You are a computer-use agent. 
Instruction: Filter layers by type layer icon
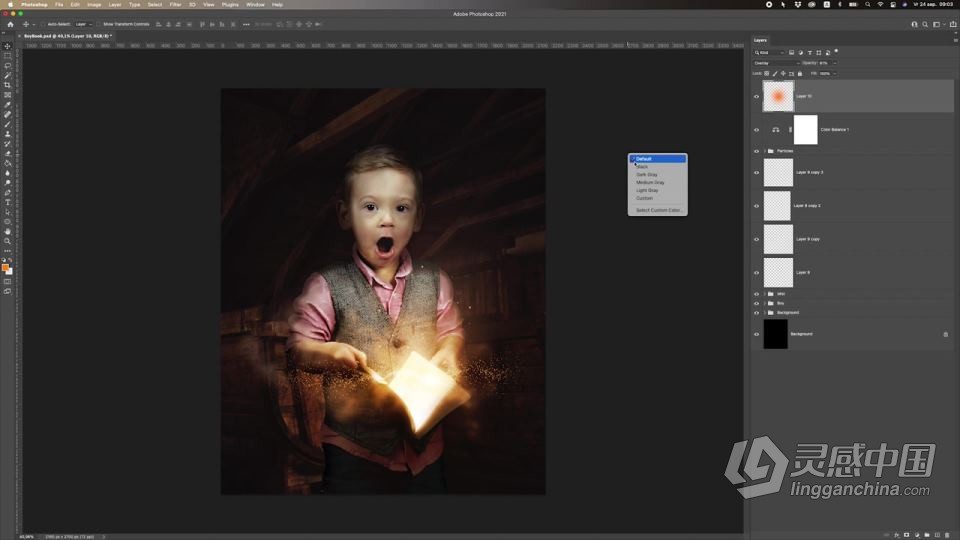(809, 53)
